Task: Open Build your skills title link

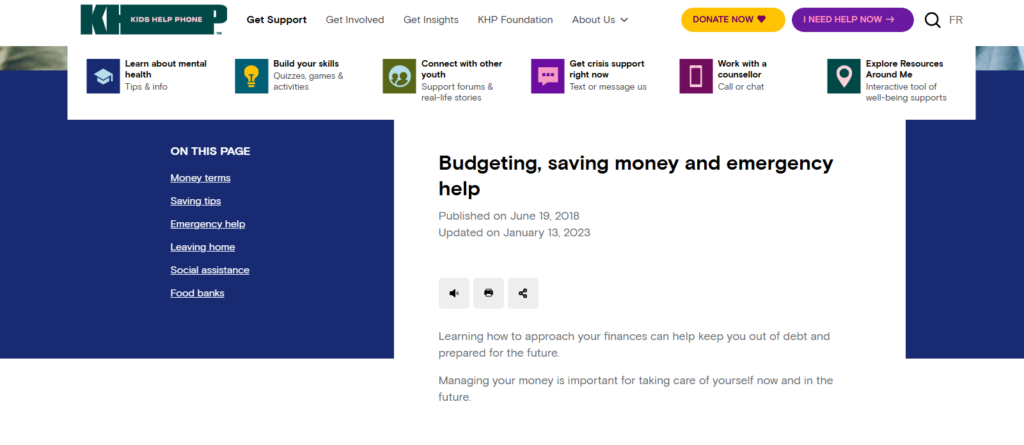Action: tap(306, 63)
